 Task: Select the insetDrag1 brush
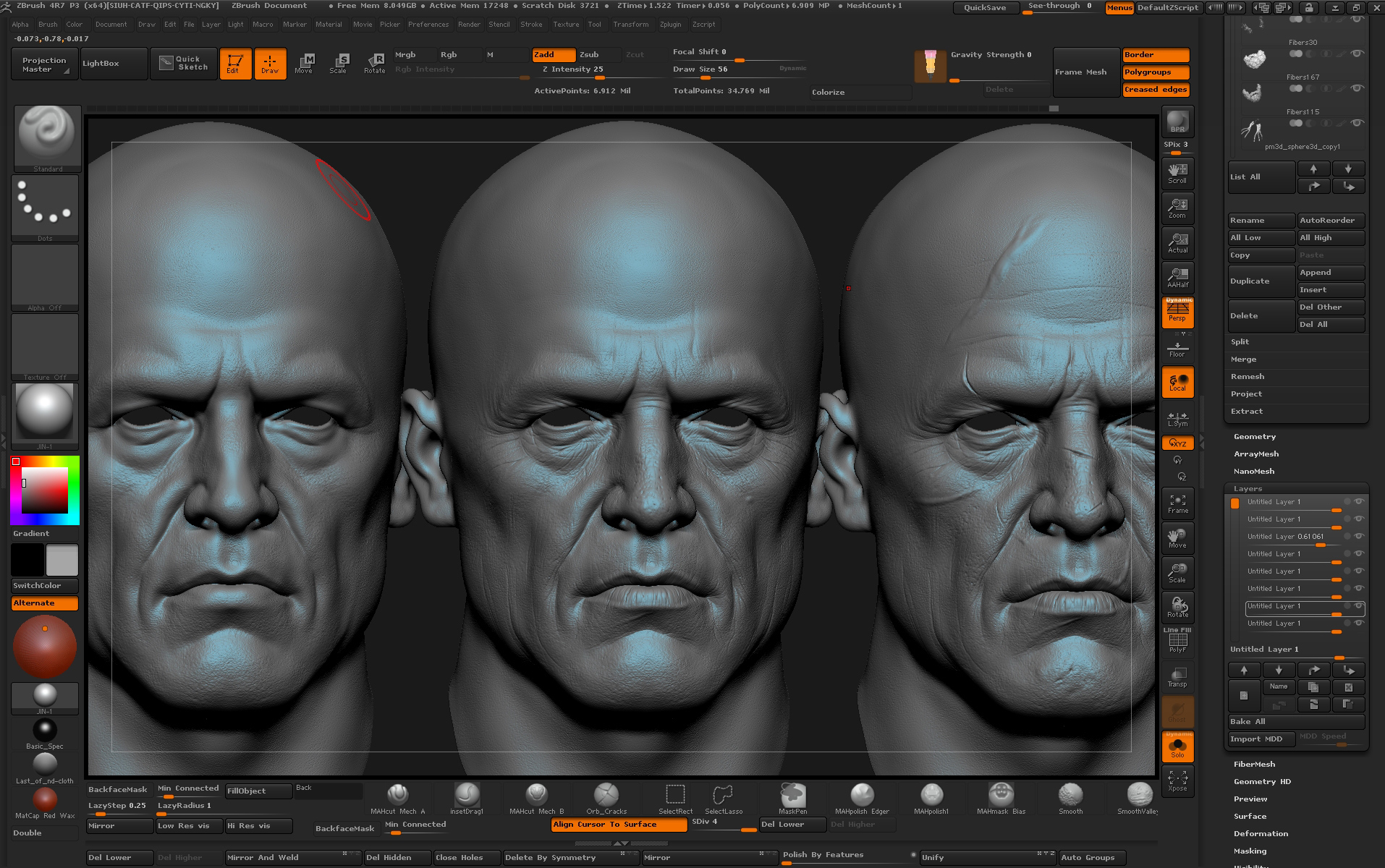click(467, 799)
